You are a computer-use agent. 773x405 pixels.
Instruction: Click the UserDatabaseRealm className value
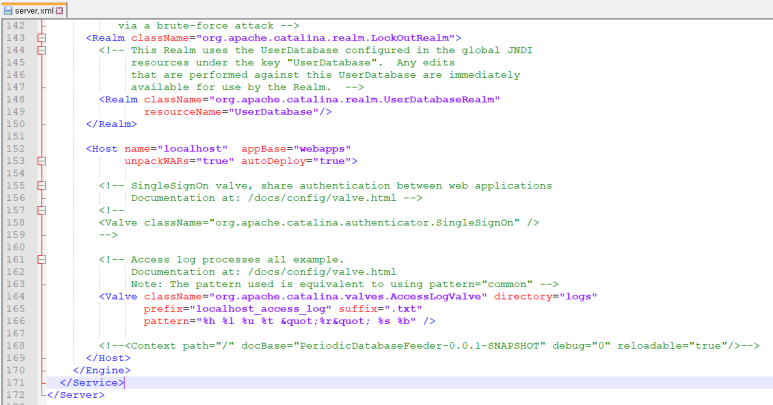[x=355, y=100]
